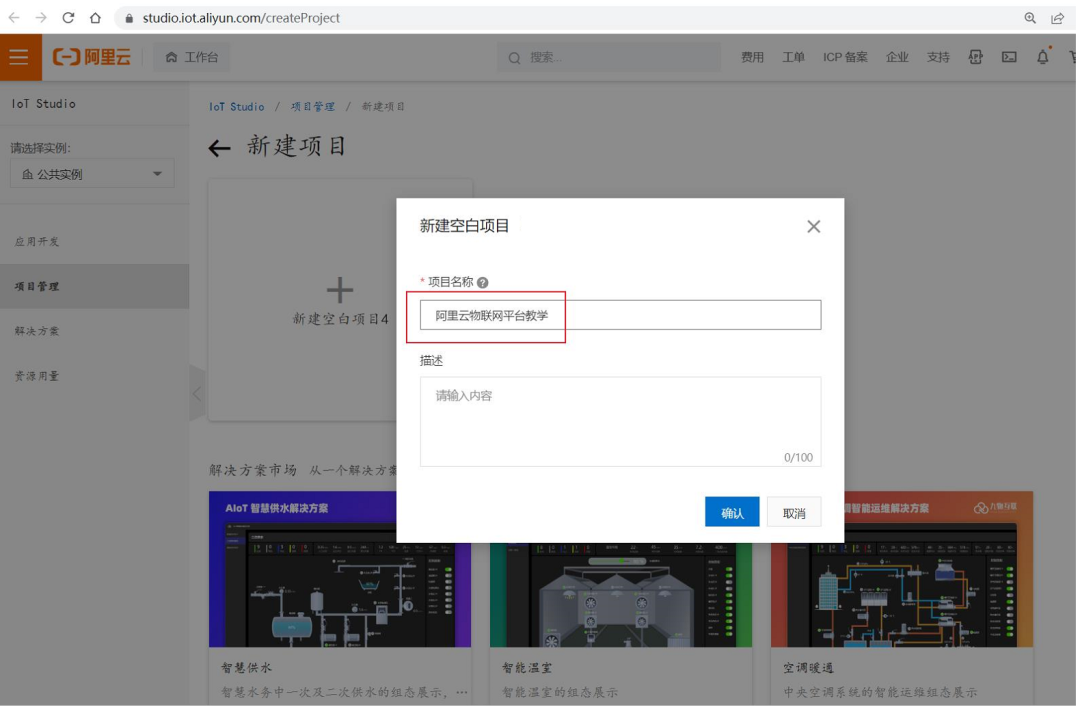Click the address bar lock icon
This screenshot has width=1080, height=707.
pos(129,19)
